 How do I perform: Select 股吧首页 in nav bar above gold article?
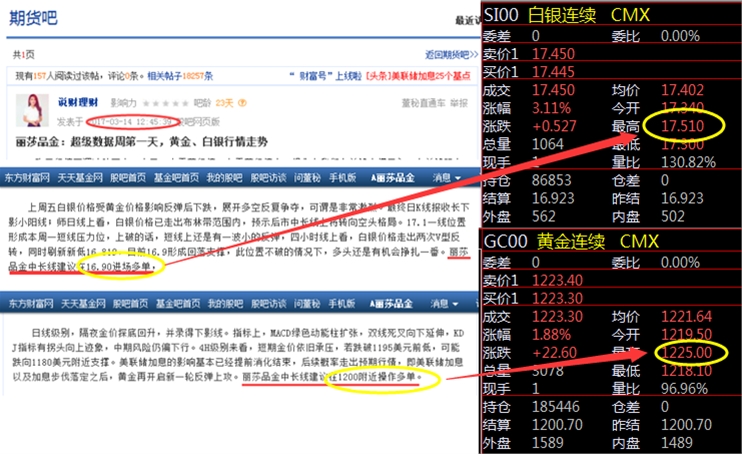coord(130,303)
